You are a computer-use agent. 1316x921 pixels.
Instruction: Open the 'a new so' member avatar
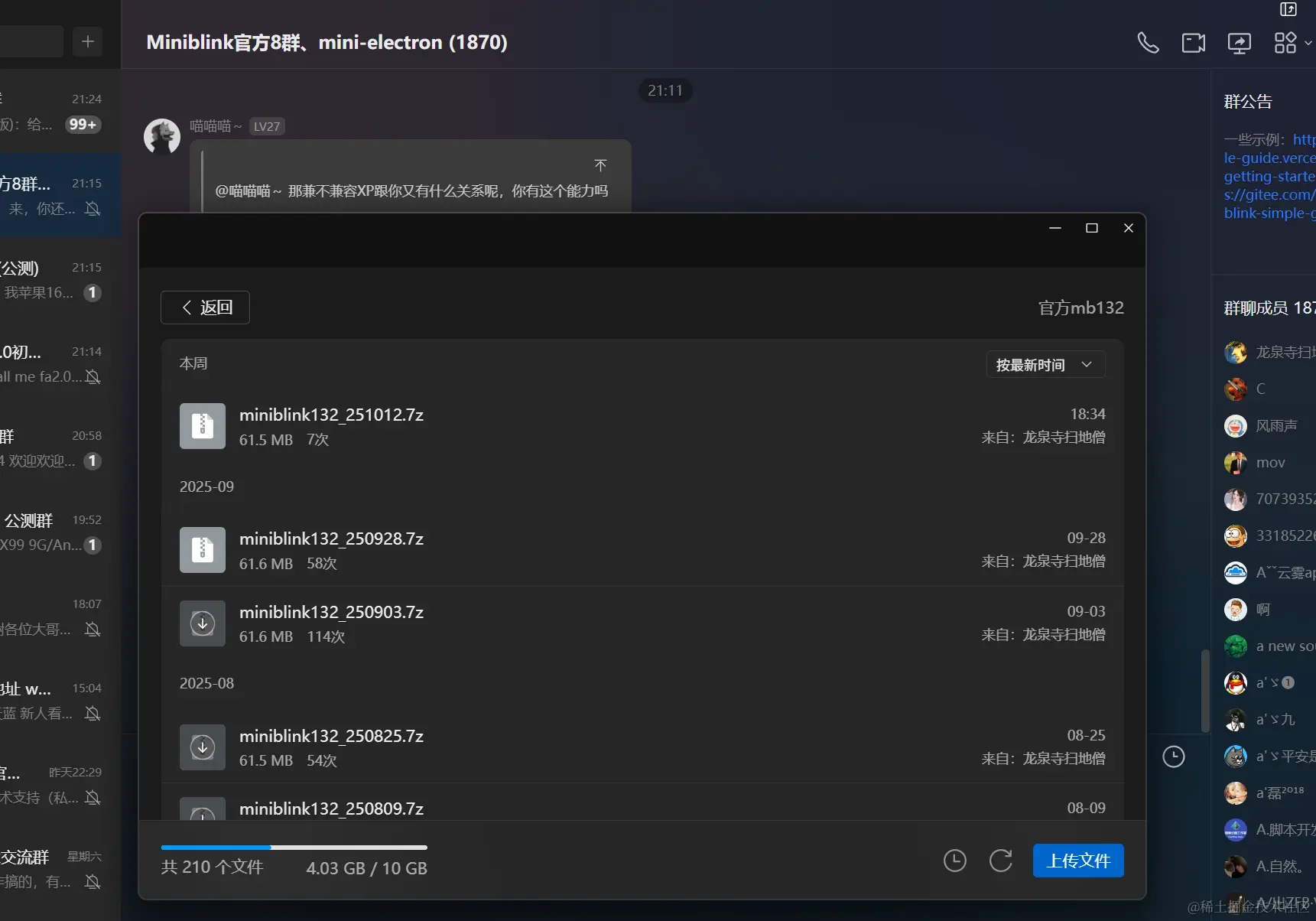[1236, 646]
